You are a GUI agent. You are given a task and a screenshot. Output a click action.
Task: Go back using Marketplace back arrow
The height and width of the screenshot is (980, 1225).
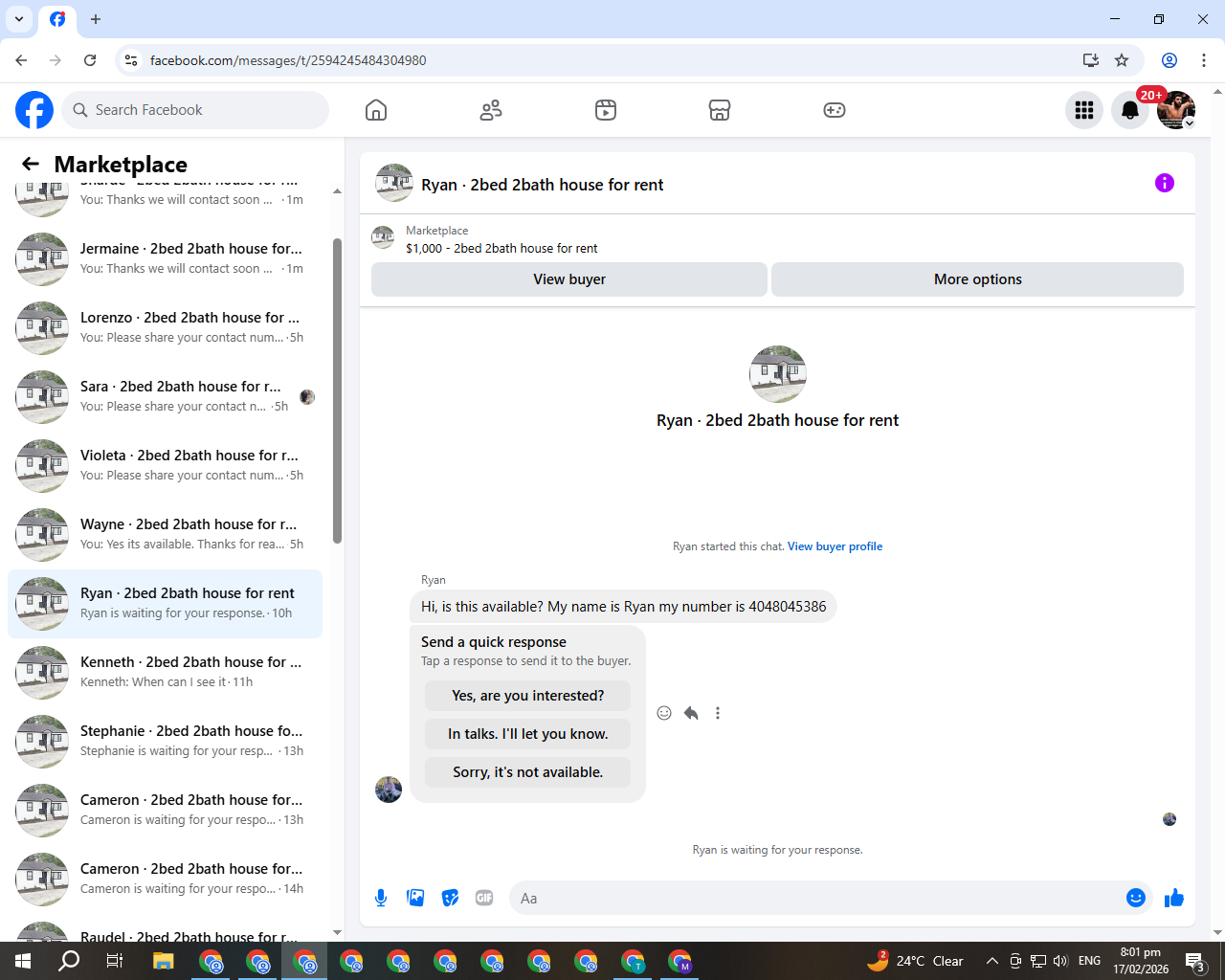(x=31, y=164)
